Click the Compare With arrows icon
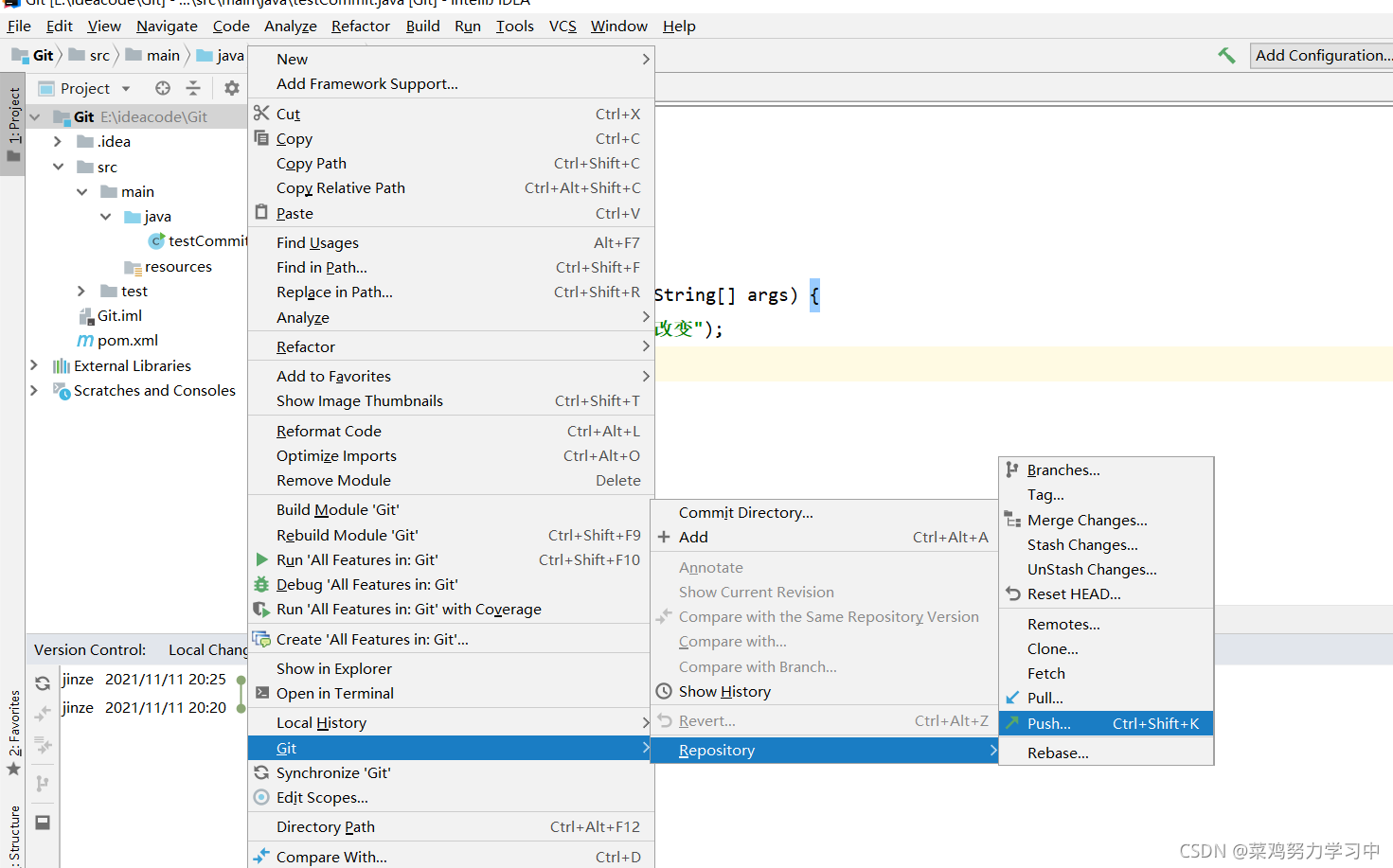The image size is (1393, 868). 262,857
